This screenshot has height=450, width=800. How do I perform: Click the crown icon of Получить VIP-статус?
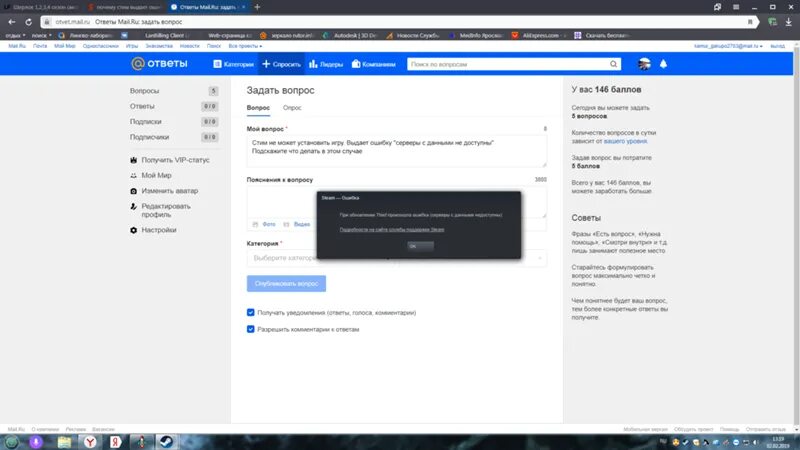pyautogui.click(x=134, y=160)
